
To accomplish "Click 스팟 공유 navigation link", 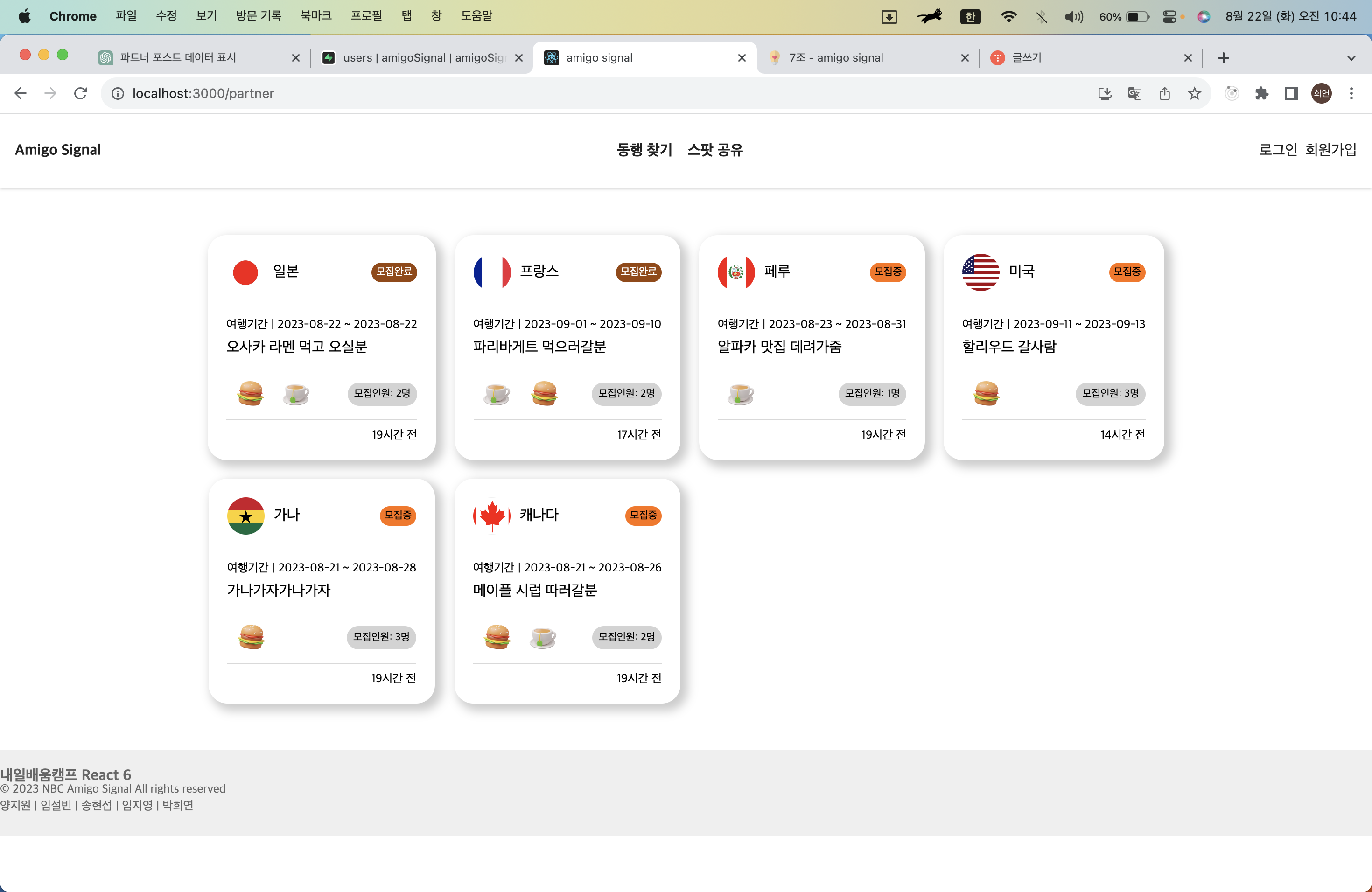I will tap(715, 150).
